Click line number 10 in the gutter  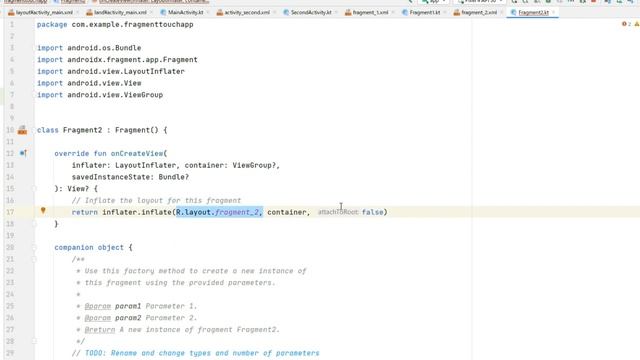tap(10, 130)
